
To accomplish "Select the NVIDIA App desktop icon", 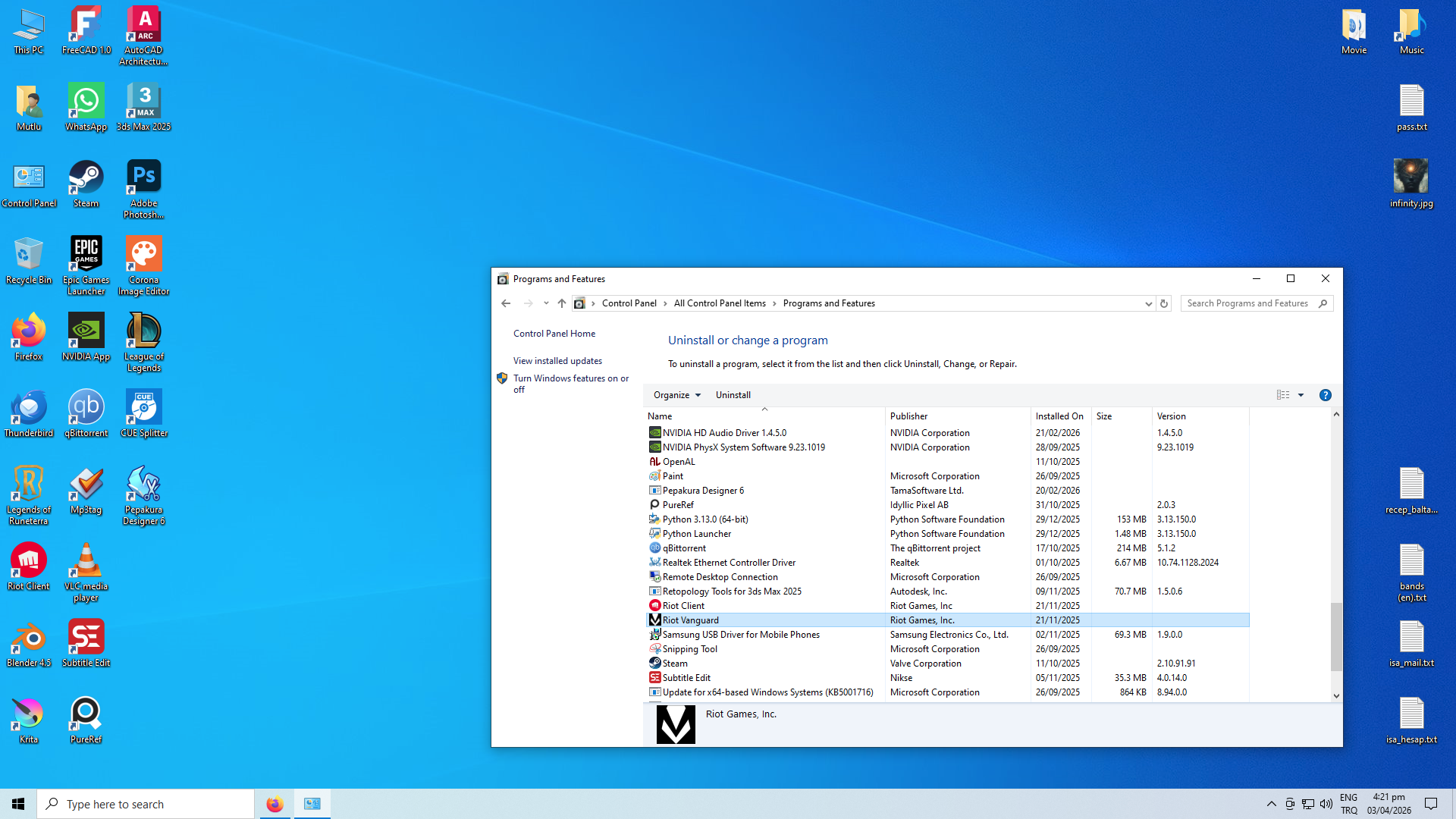I will click(86, 337).
